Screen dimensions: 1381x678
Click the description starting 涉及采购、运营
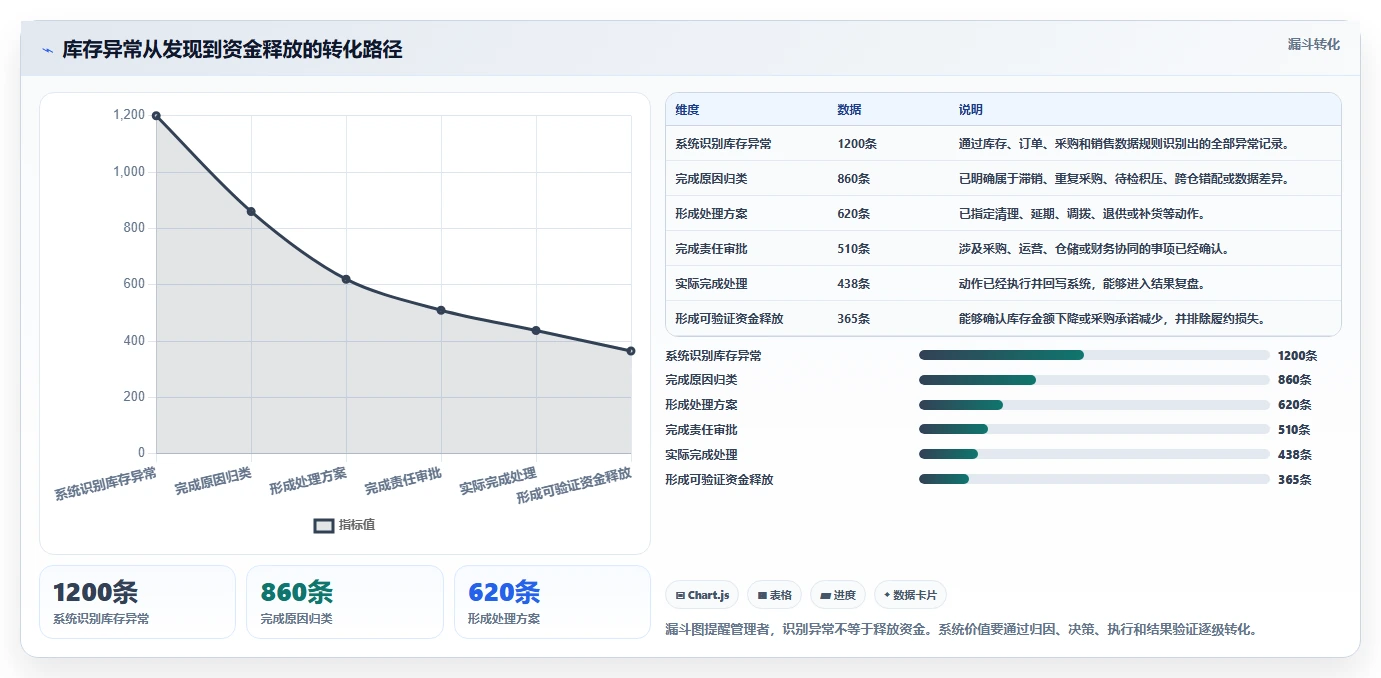[x=1094, y=249]
